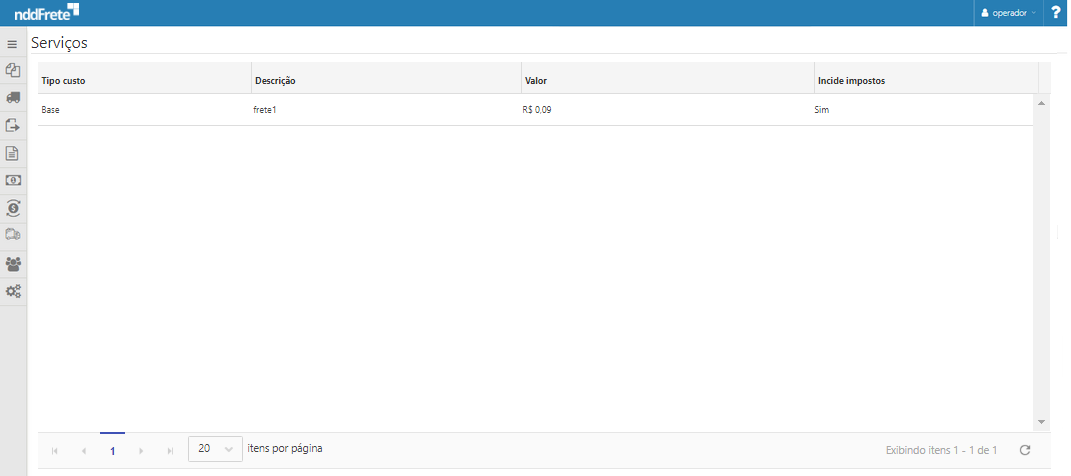Click the grid scrollbar down arrow
The image size is (1071, 476).
point(1042,423)
